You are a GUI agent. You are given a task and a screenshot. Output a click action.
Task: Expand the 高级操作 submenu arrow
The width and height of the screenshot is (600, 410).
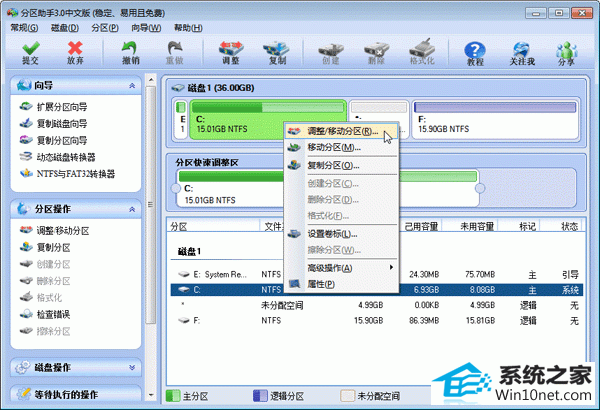click(x=391, y=267)
